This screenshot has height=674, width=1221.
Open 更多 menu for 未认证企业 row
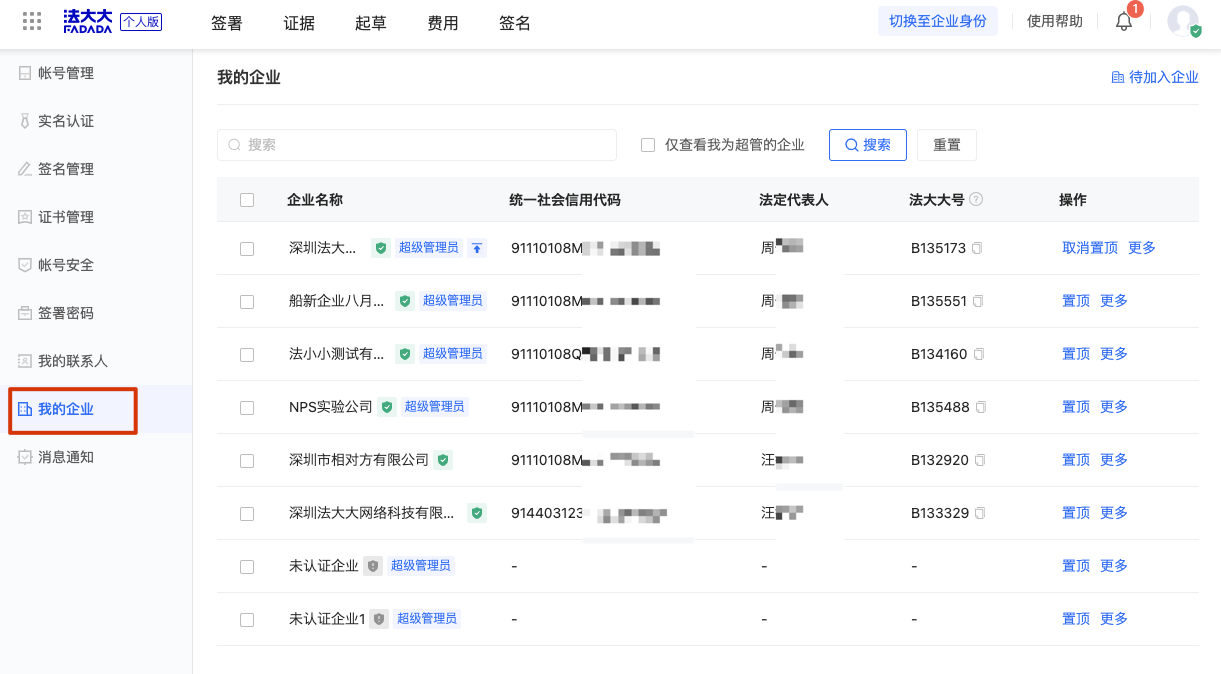click(x=1114, y=566)
